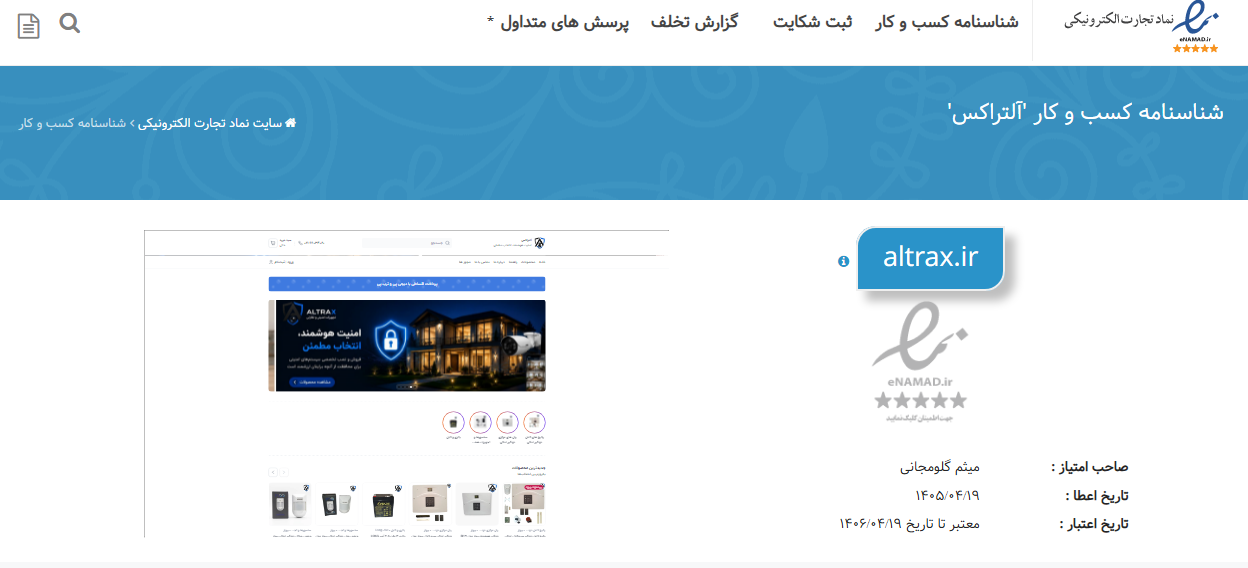This screenshot has width=1248, height=568.
Task: Open شناسنامه کسب و کار menu
Action: [x=947, y=21]
